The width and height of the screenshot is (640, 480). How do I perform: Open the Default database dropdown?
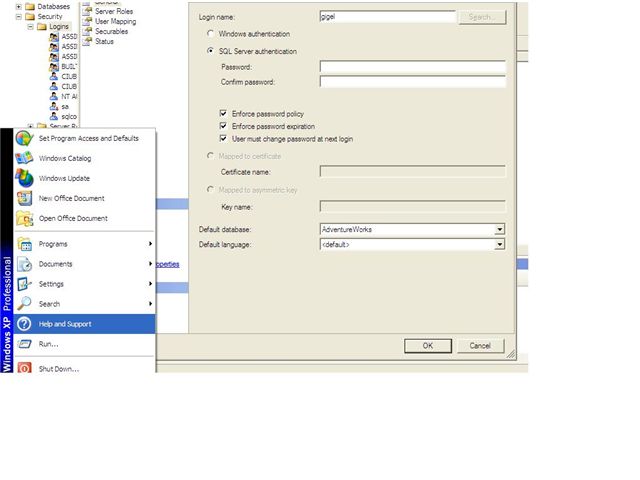coord(499,229)
